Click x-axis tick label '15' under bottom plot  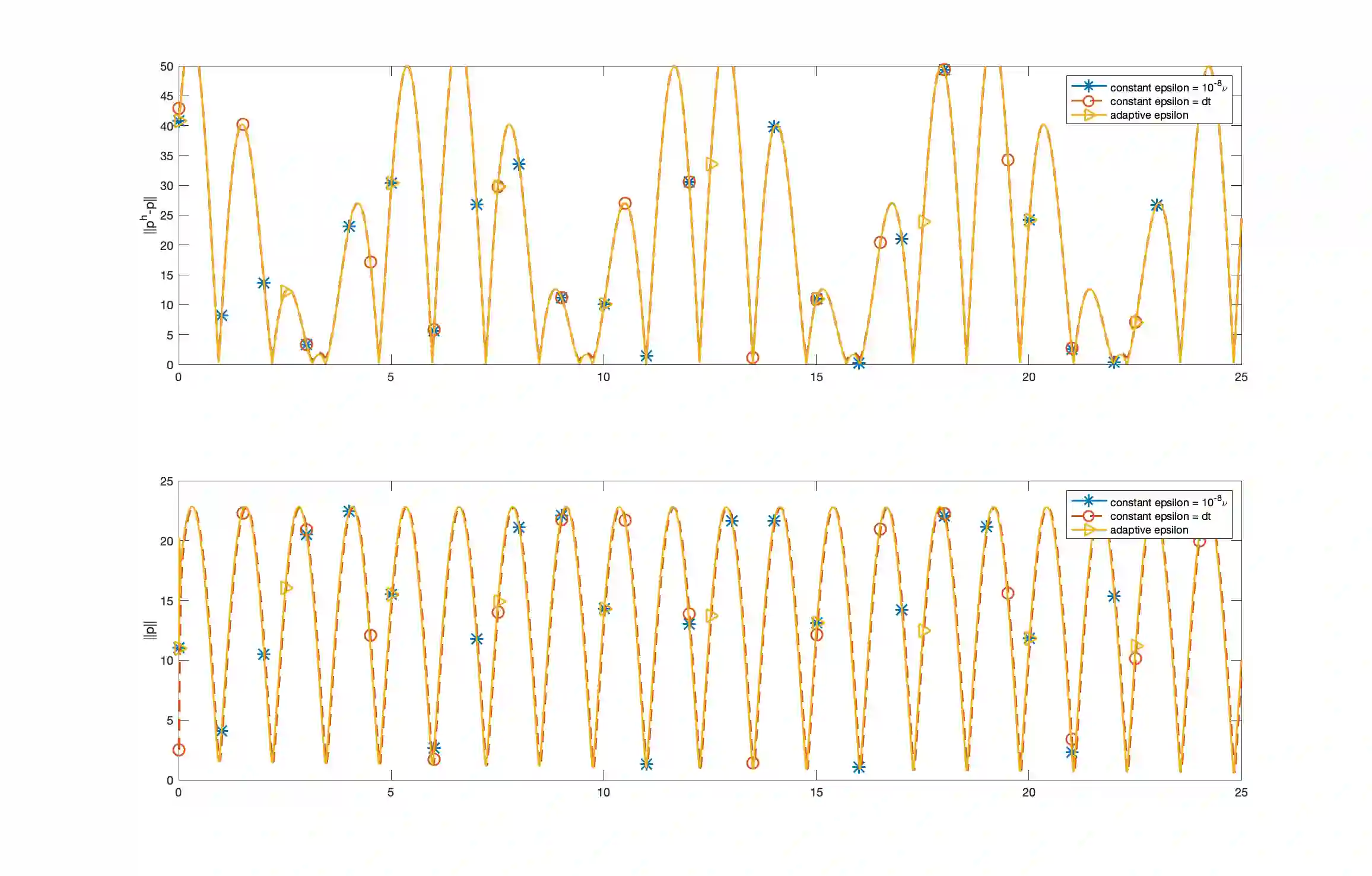[816, 793]
